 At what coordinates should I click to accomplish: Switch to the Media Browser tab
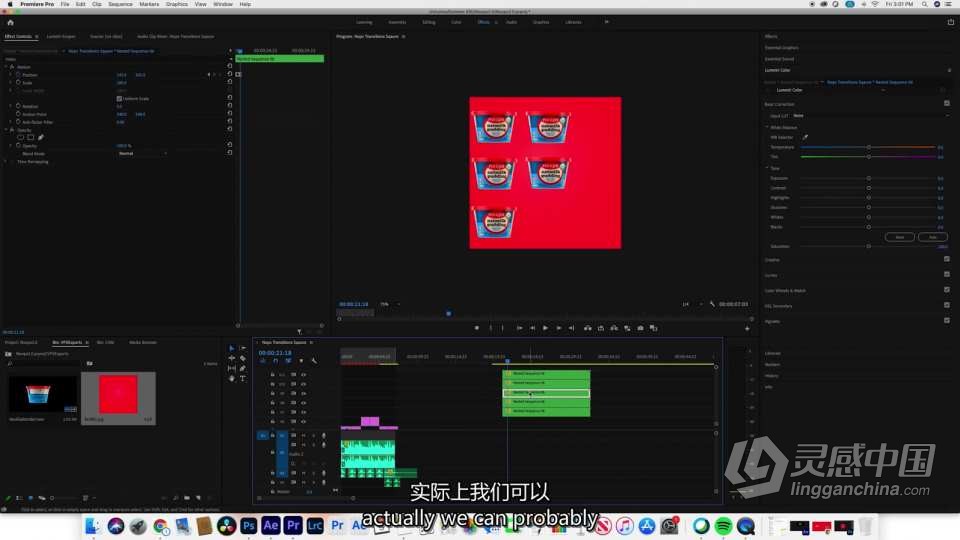143,342
